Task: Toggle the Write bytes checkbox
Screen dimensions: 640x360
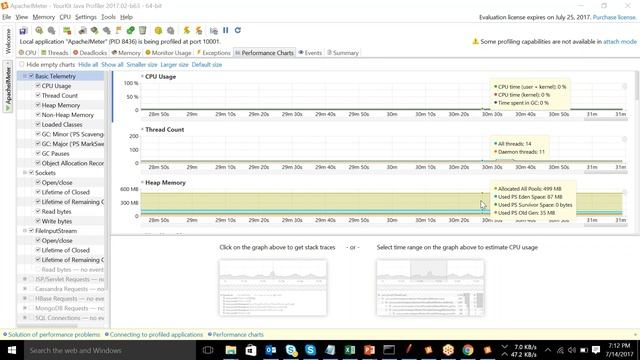Action: (x=38, y=221)
